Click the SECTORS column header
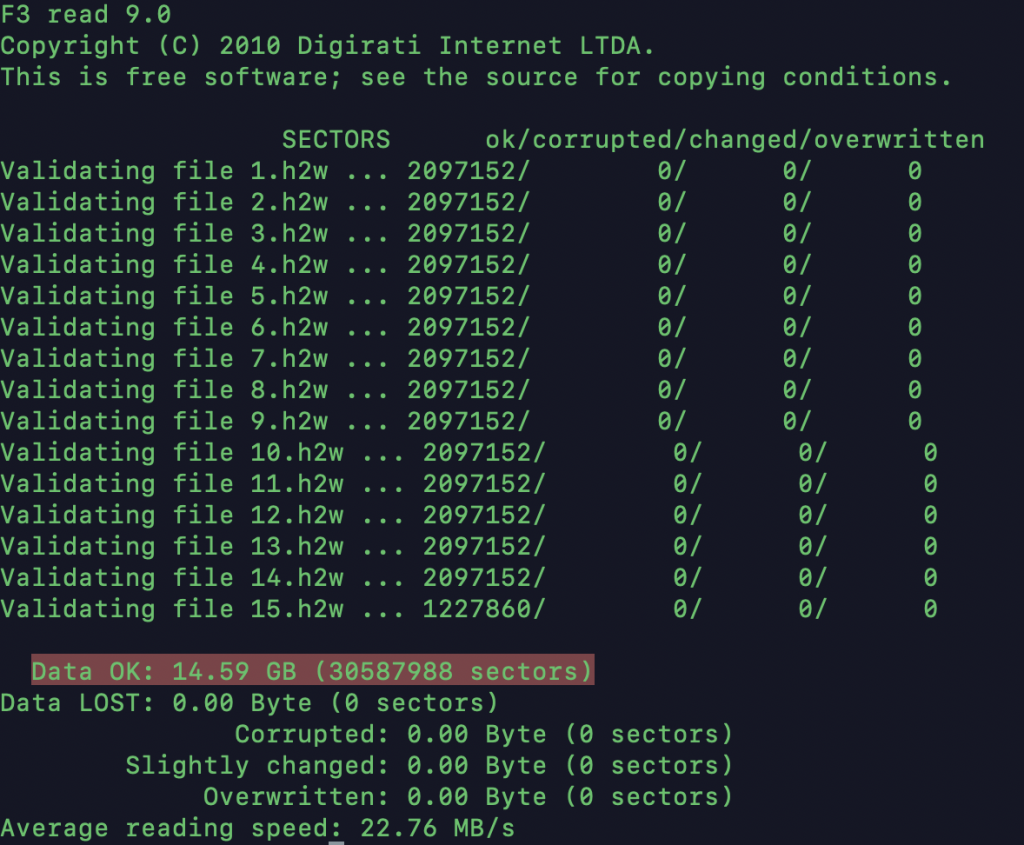This screenshot has height=845, width=1024. tap(336, 140)
